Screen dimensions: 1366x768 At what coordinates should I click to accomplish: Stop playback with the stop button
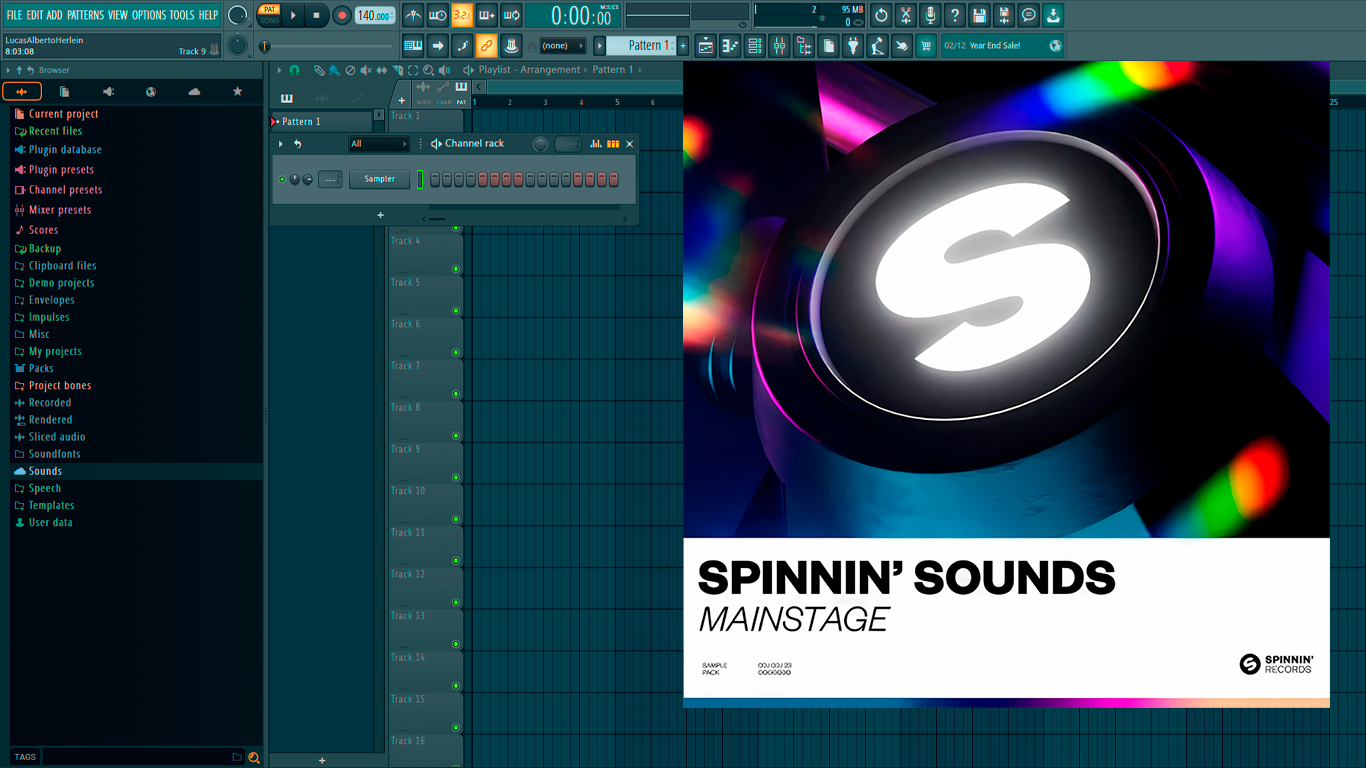click(316, 15)
